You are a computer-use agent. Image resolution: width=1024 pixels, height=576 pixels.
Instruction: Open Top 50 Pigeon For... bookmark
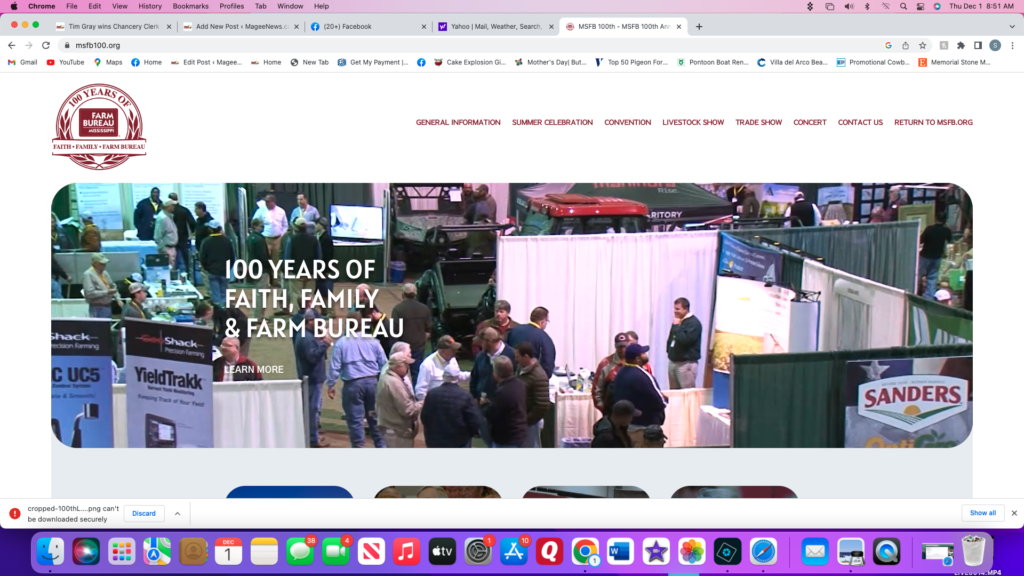[x=632, y=63]
